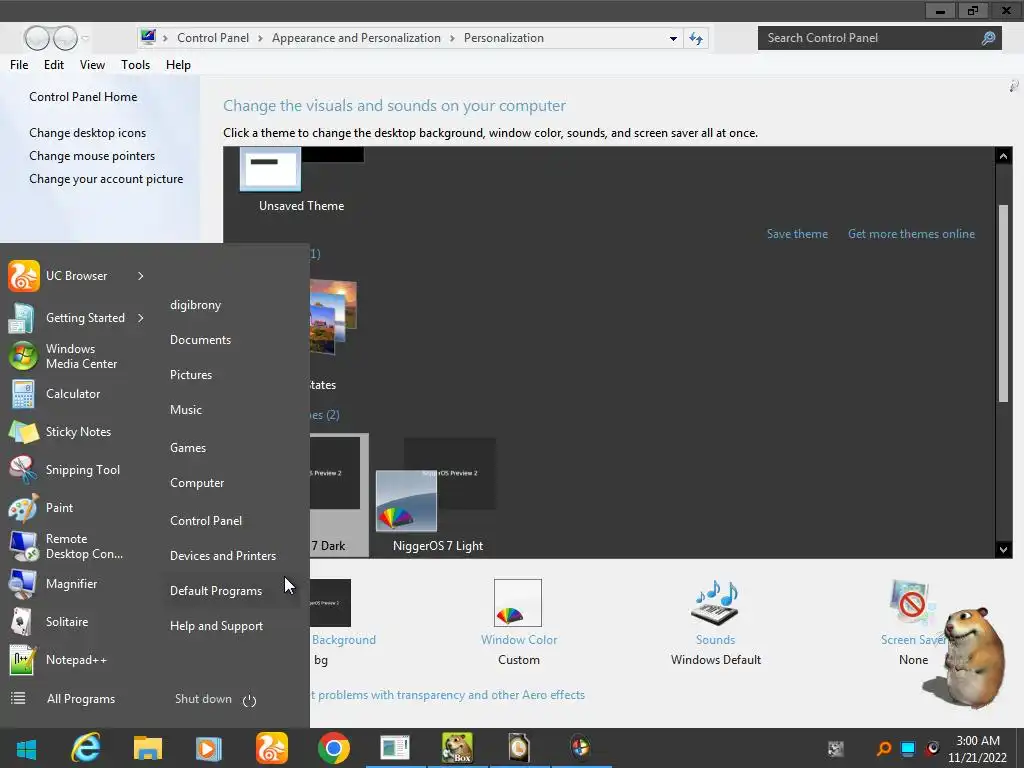Open Documents from the Start menu

point(200,340)
